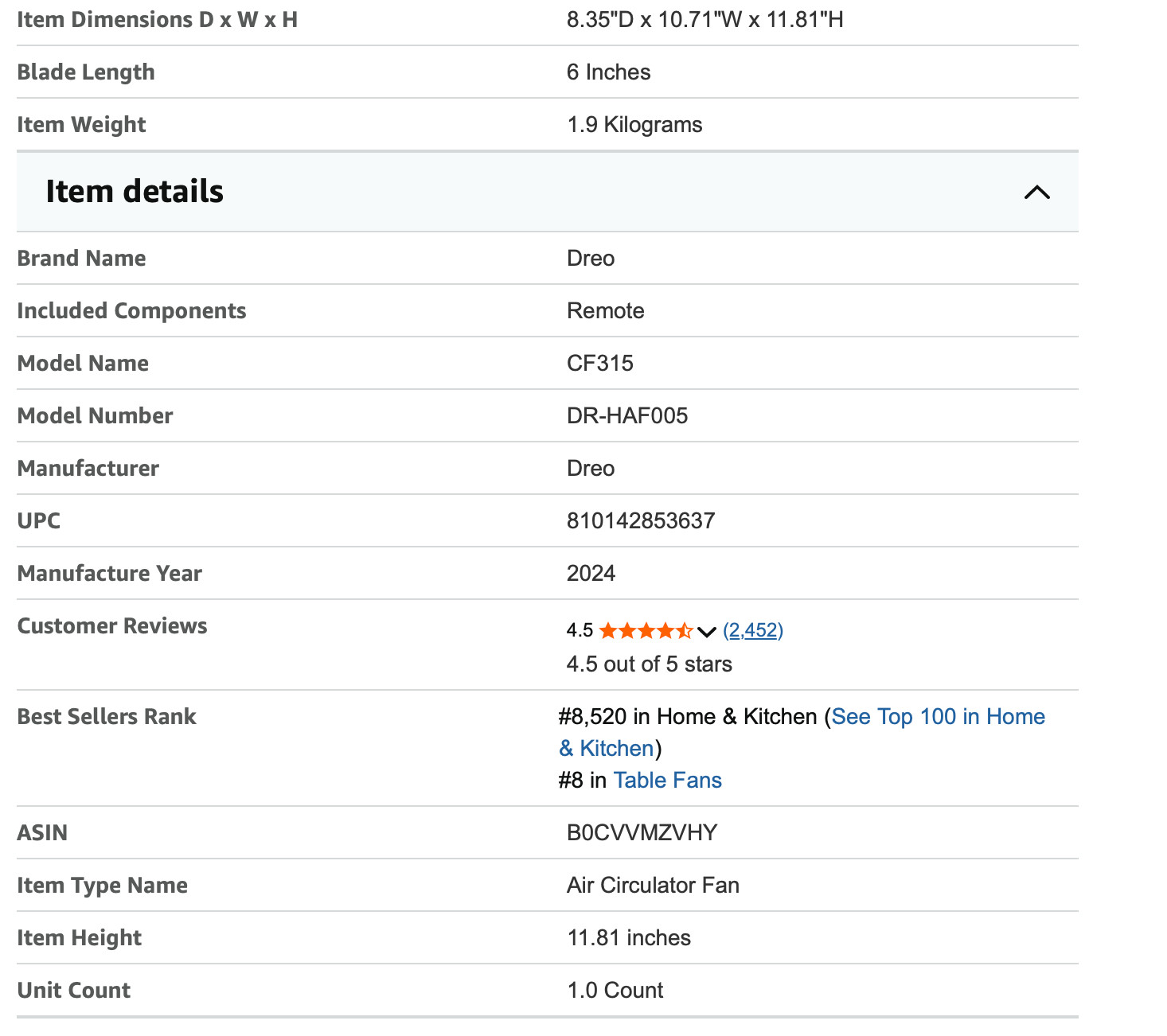The width and height of the screenshot is (1167, 1036).
Task: Open the rating breakdown dropdown arrow
Action: click(x=707, y=632)
